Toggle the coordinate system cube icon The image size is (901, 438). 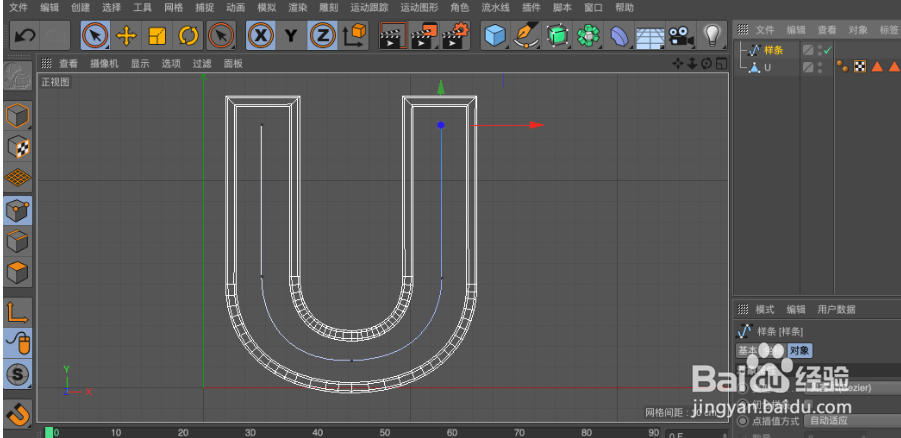[355, 36]
